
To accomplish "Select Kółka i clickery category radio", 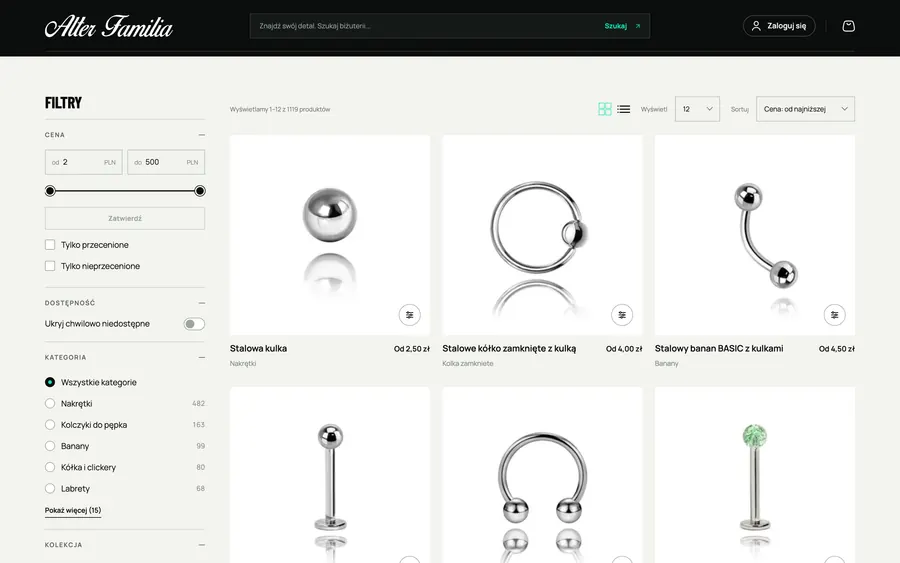I will click(x=50, y=467).
